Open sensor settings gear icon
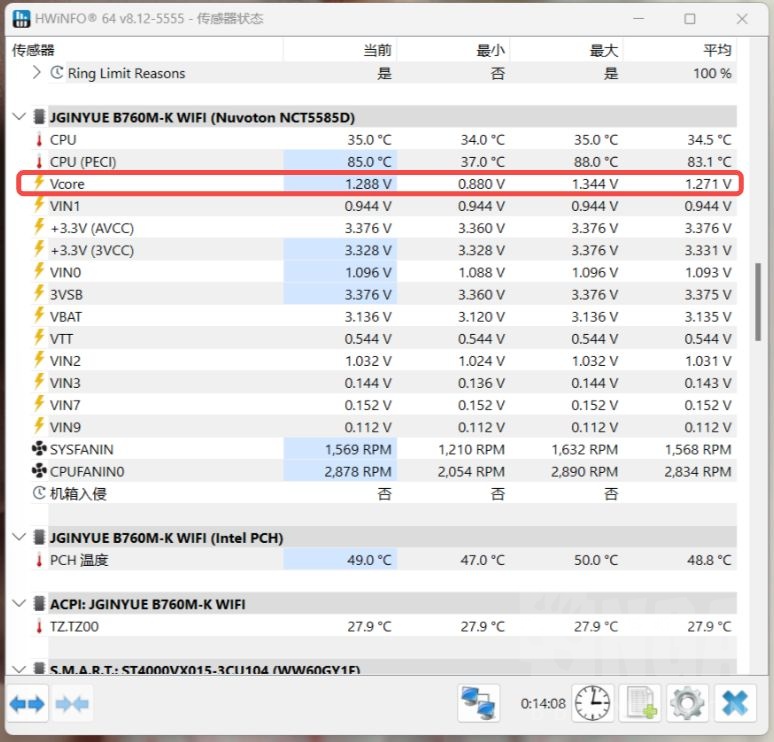Screen dimensions: 774x742 click(687, 704)
